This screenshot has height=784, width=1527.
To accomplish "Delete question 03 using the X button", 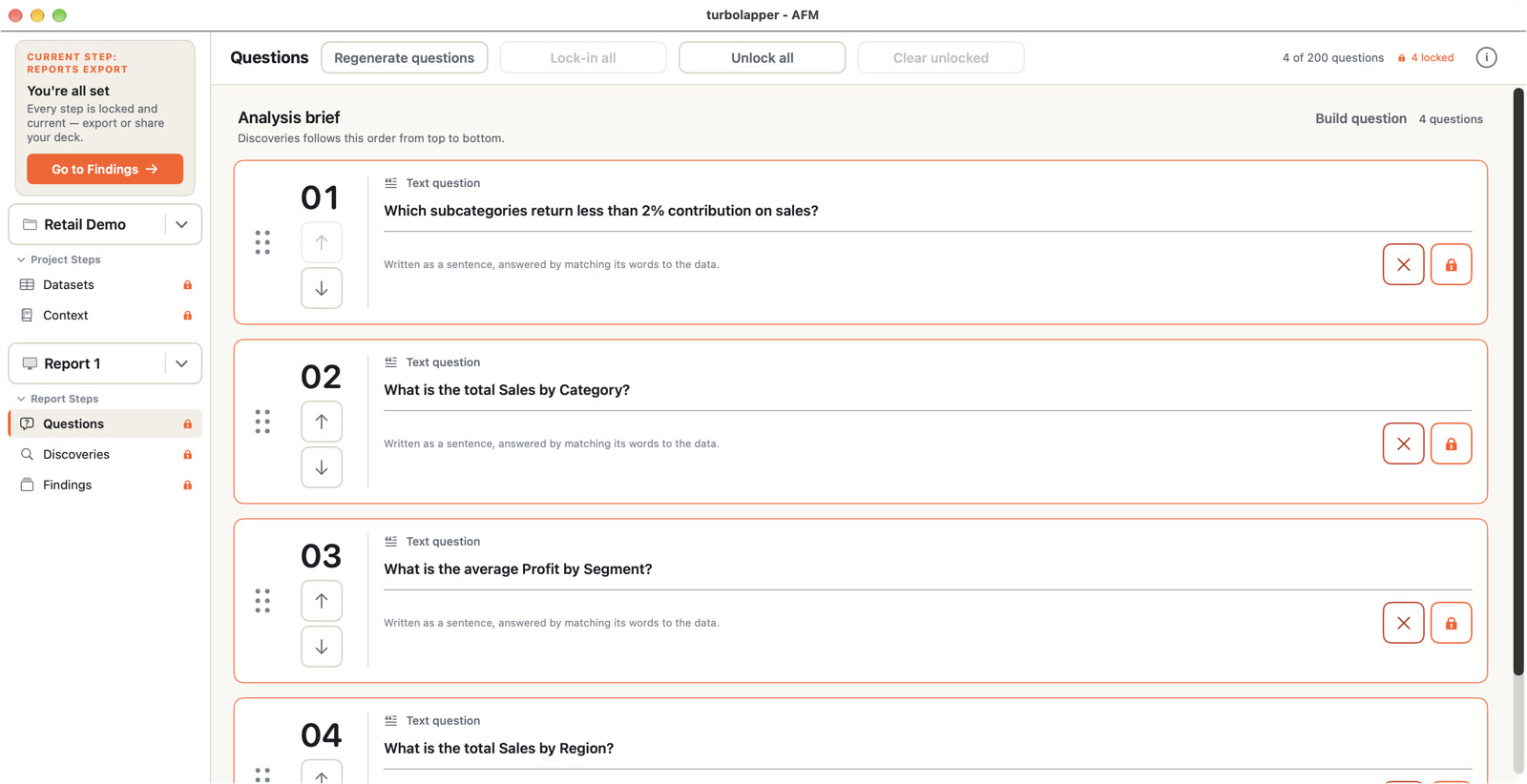I will [1403, 623].
